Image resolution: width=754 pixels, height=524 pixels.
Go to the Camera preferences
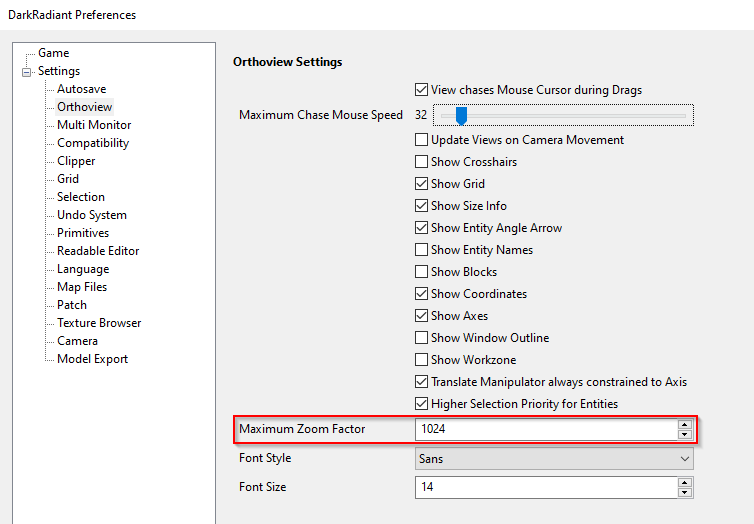(x=77, y=341)
